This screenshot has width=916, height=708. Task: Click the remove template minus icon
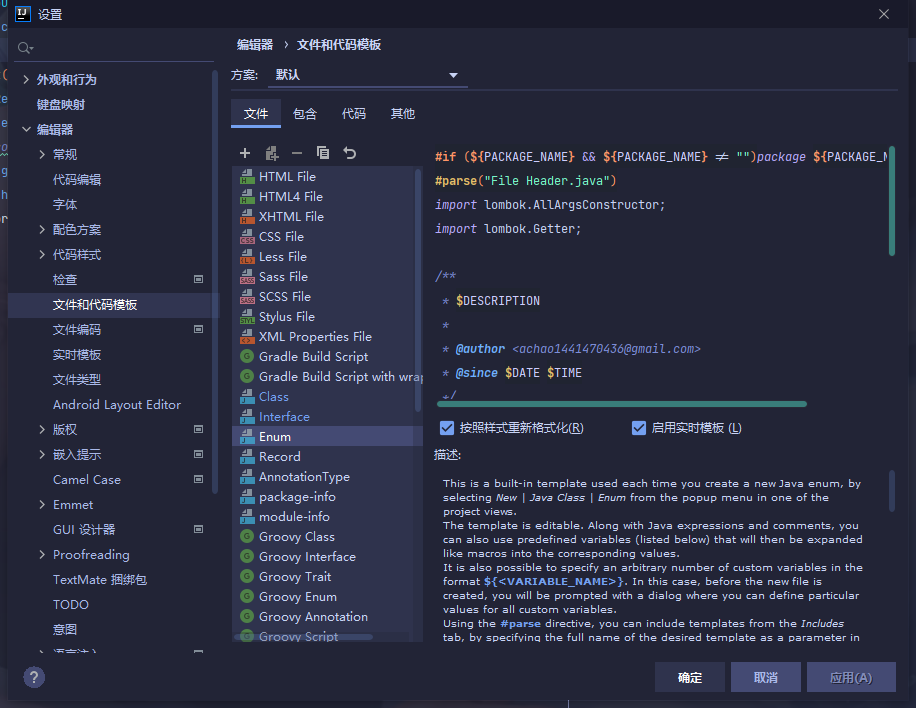pos(297,153)
